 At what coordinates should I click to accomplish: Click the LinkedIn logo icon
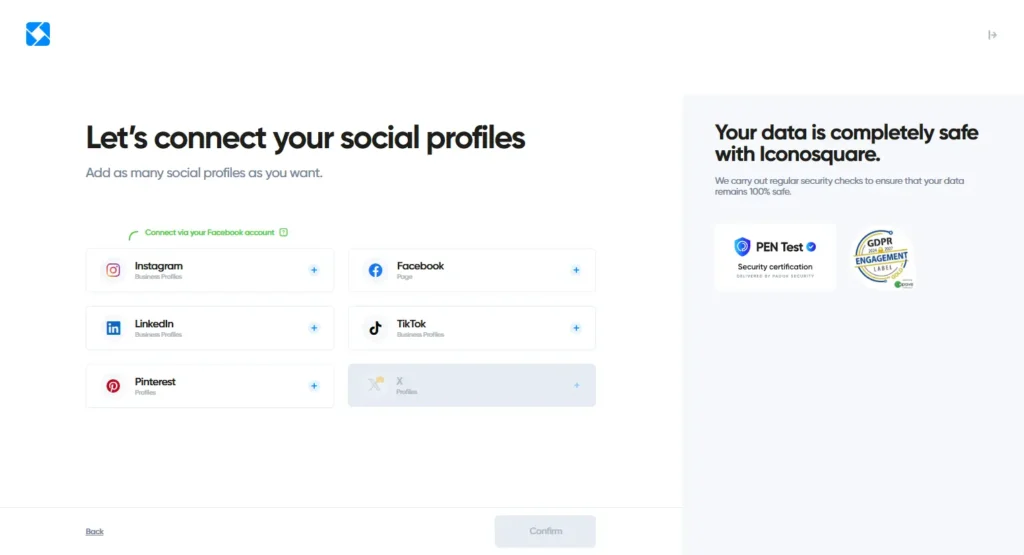coord(114,328)
